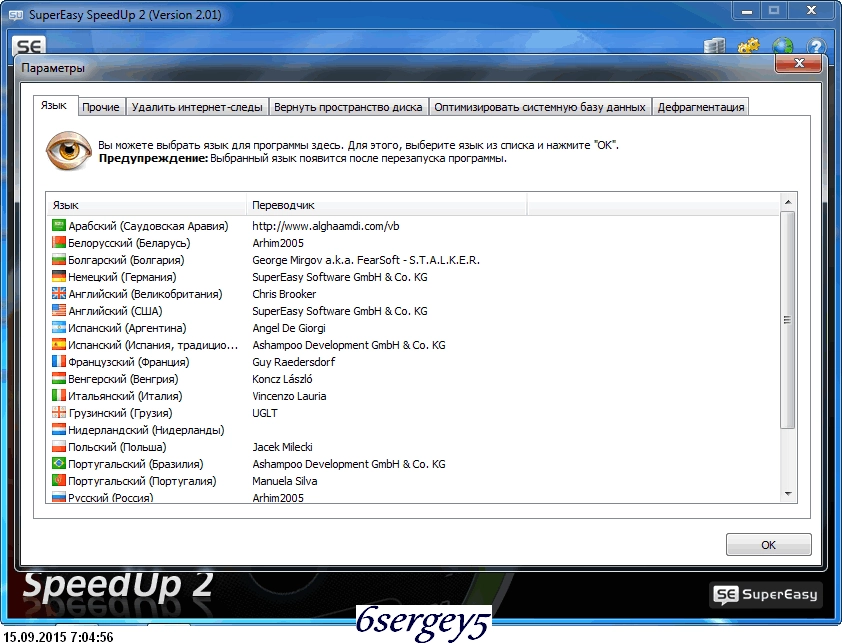Click the Spain flag icon
Screen dimensions: 842x643
pos(59,345)
